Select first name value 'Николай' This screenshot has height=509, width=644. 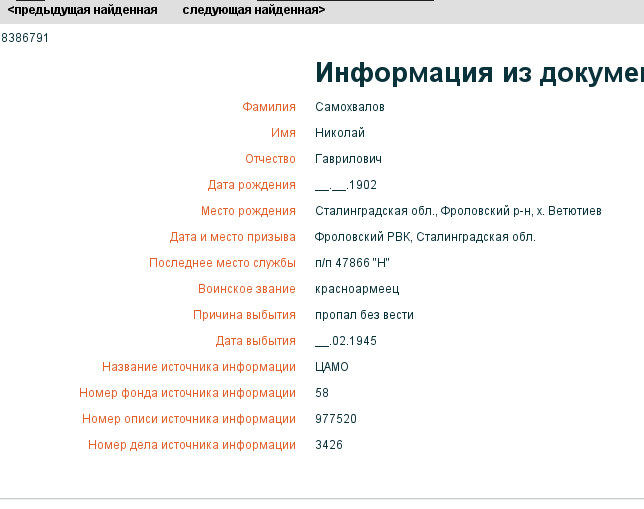pos(340,133)
